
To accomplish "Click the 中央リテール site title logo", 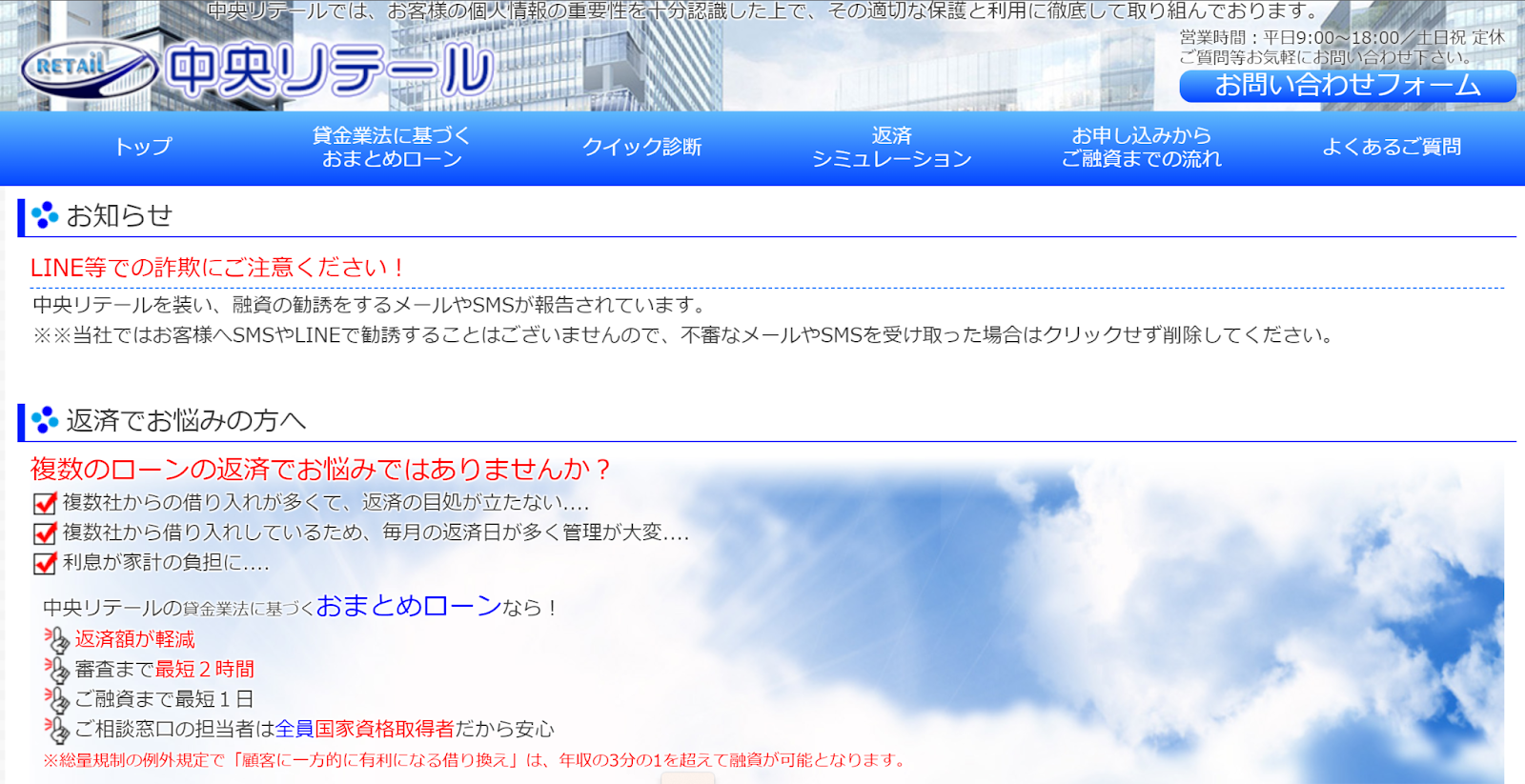I will (330, 70).
